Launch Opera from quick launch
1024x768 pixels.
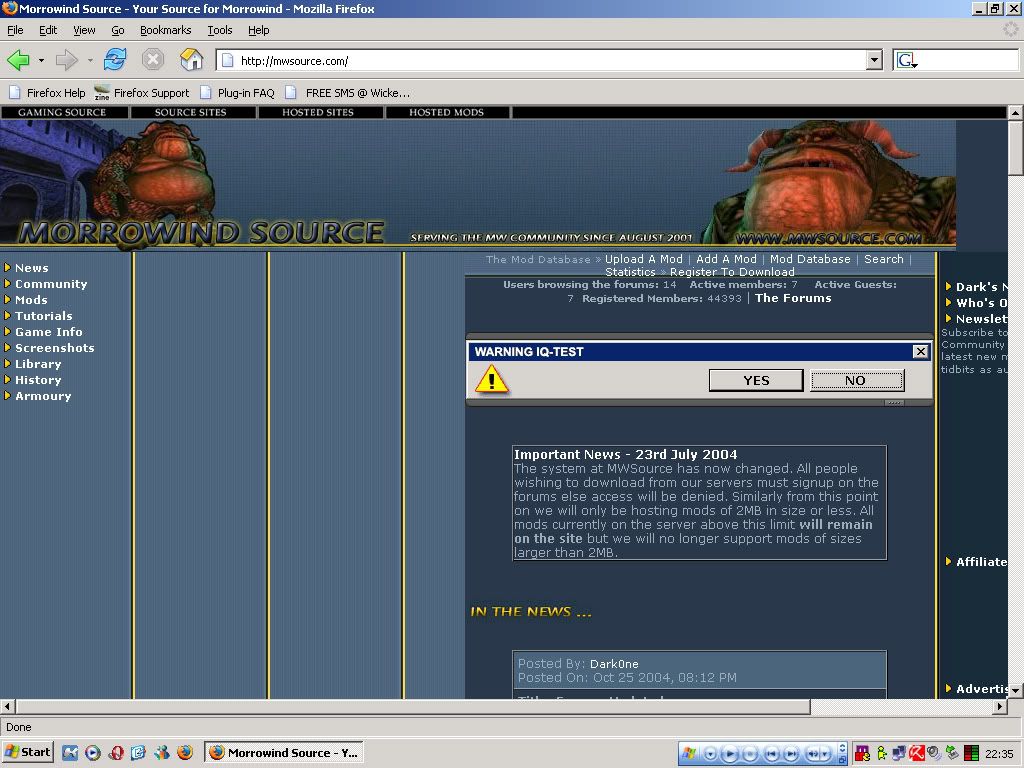[116, 752]
